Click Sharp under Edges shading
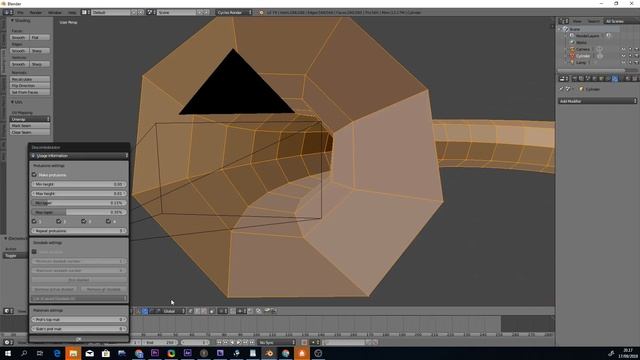Image resolution: width=640 pixels, height=360 pixels. click(39, 51)
